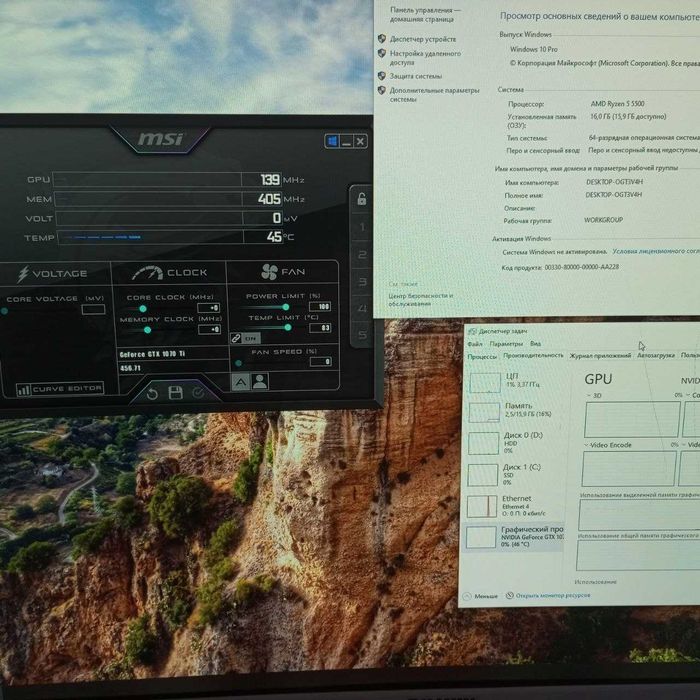Click the Power Limit slider knob
Screen dimensions: 700x700
pyautogui.click(x=286, y=307)
